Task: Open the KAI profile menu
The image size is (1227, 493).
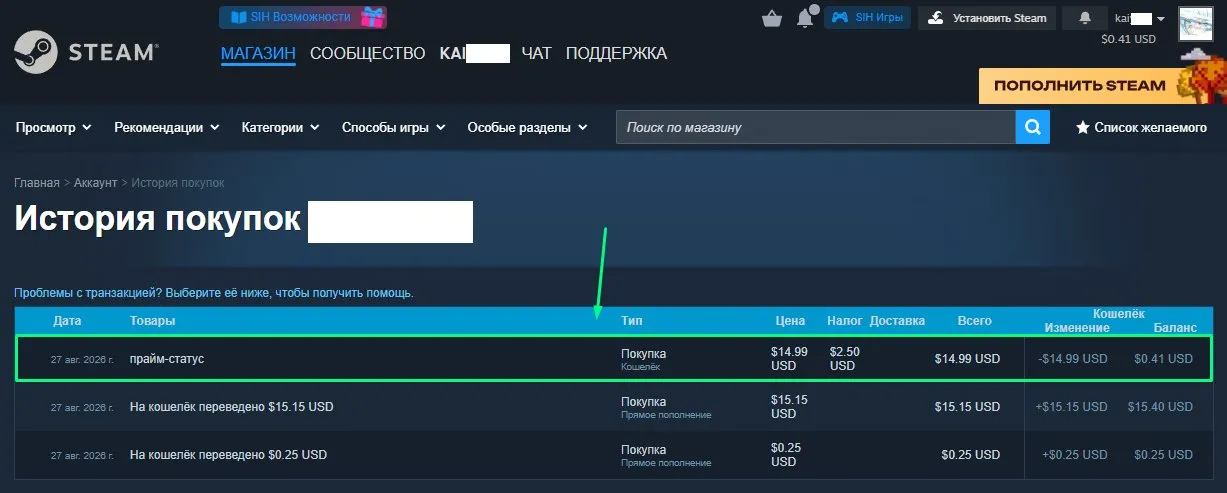Action: point(475,53)
